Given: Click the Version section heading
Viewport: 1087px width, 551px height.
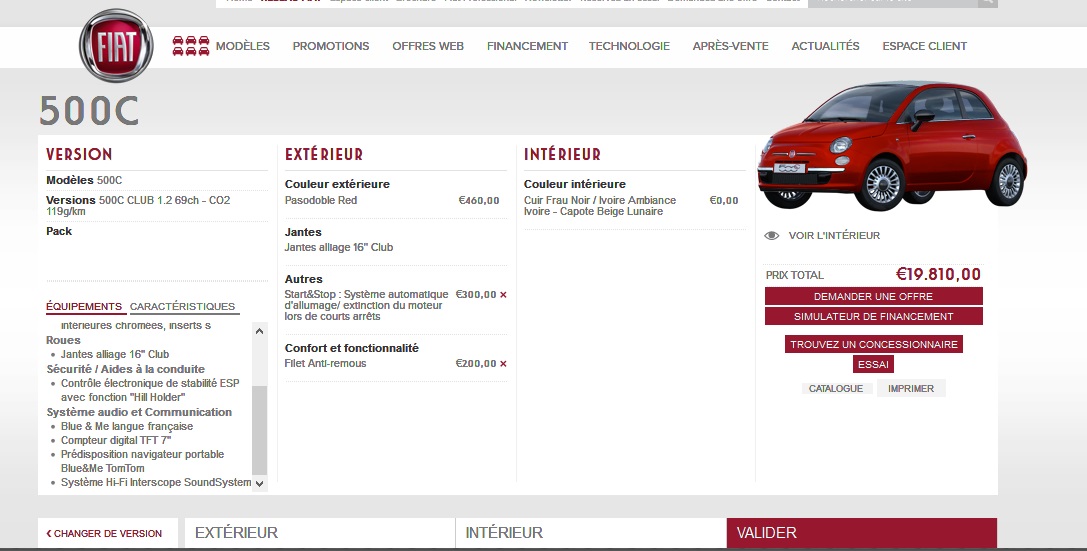Looking at the screenshot, I should coord(79,154).
